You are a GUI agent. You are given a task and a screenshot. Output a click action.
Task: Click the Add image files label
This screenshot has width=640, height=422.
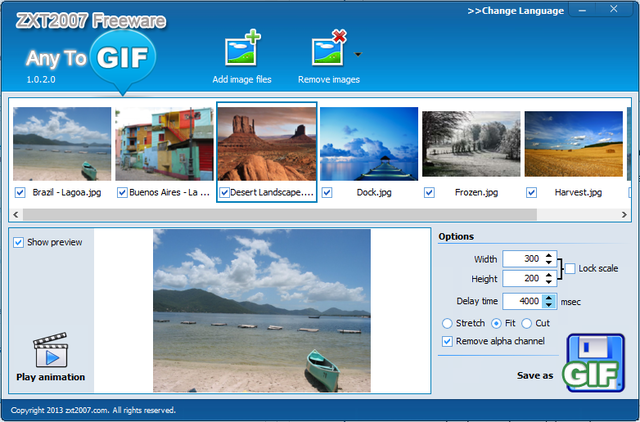[x=242, y=80]
